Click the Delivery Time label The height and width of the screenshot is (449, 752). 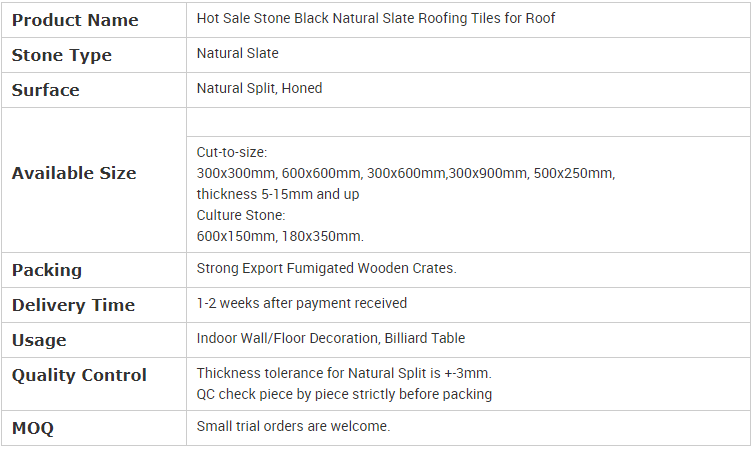[73, 305]
